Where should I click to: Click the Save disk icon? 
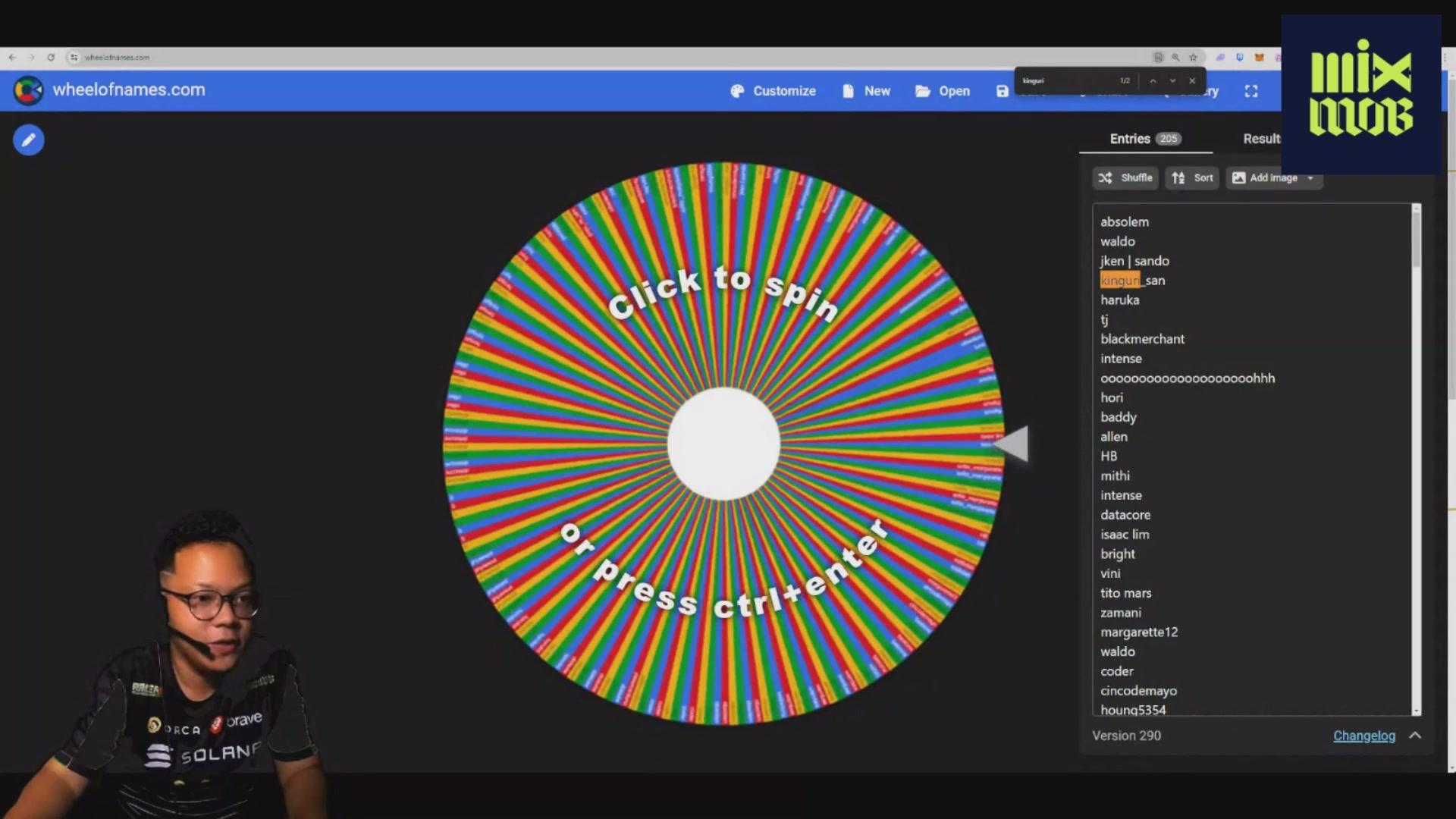click(x=1003, y=91)
